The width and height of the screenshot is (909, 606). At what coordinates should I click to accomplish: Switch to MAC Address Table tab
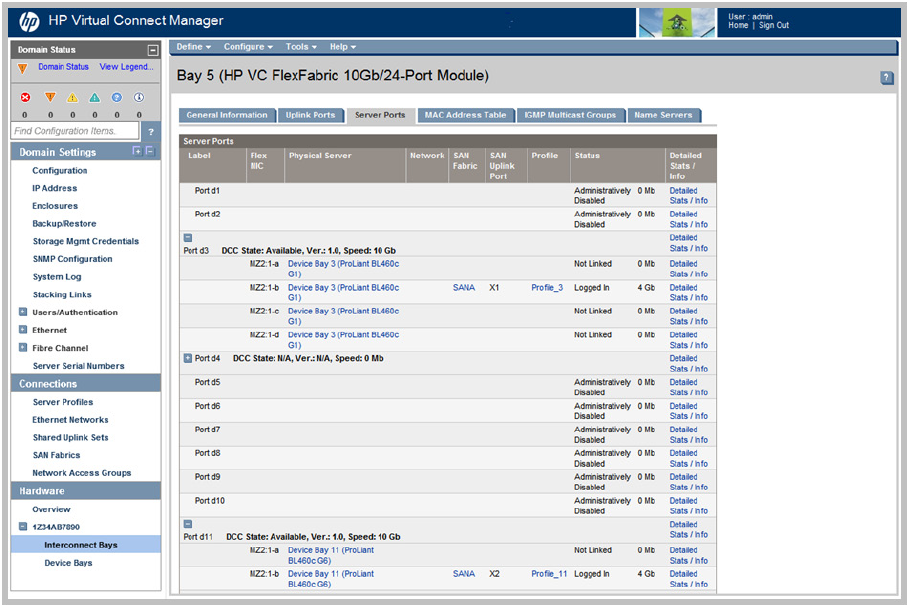coord(466,115)
